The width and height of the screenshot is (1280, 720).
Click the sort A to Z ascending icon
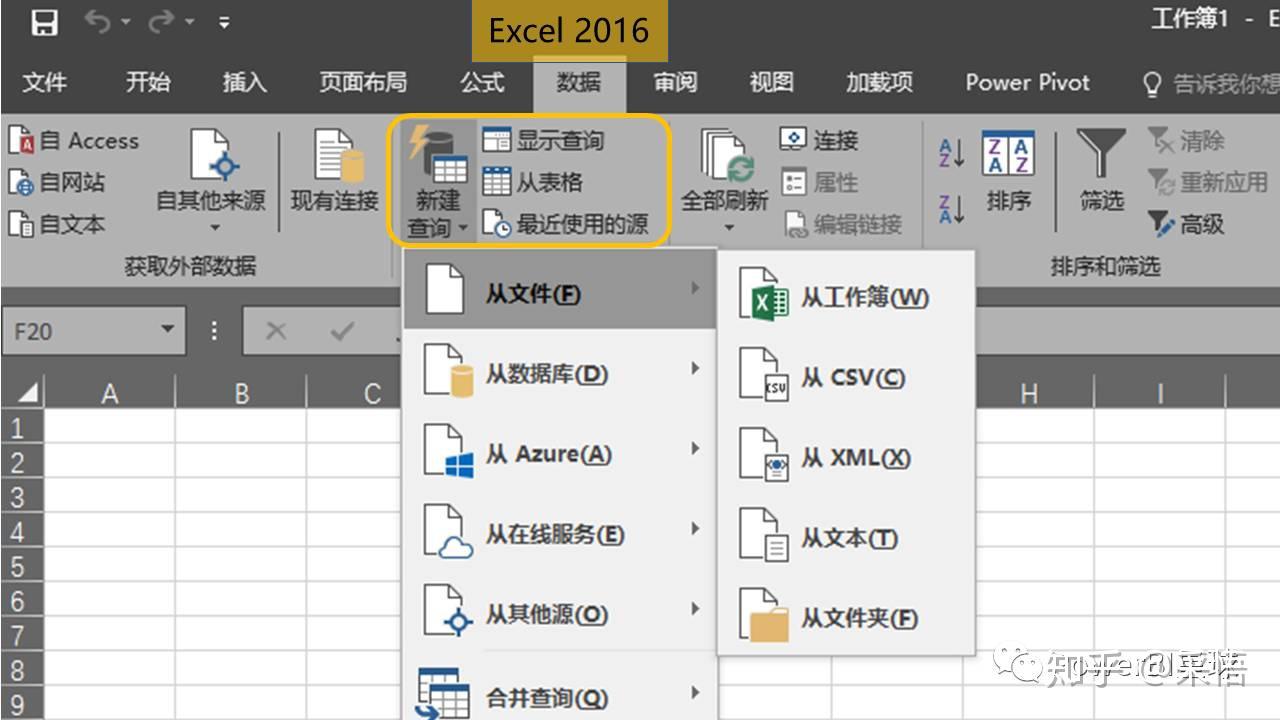951,153
